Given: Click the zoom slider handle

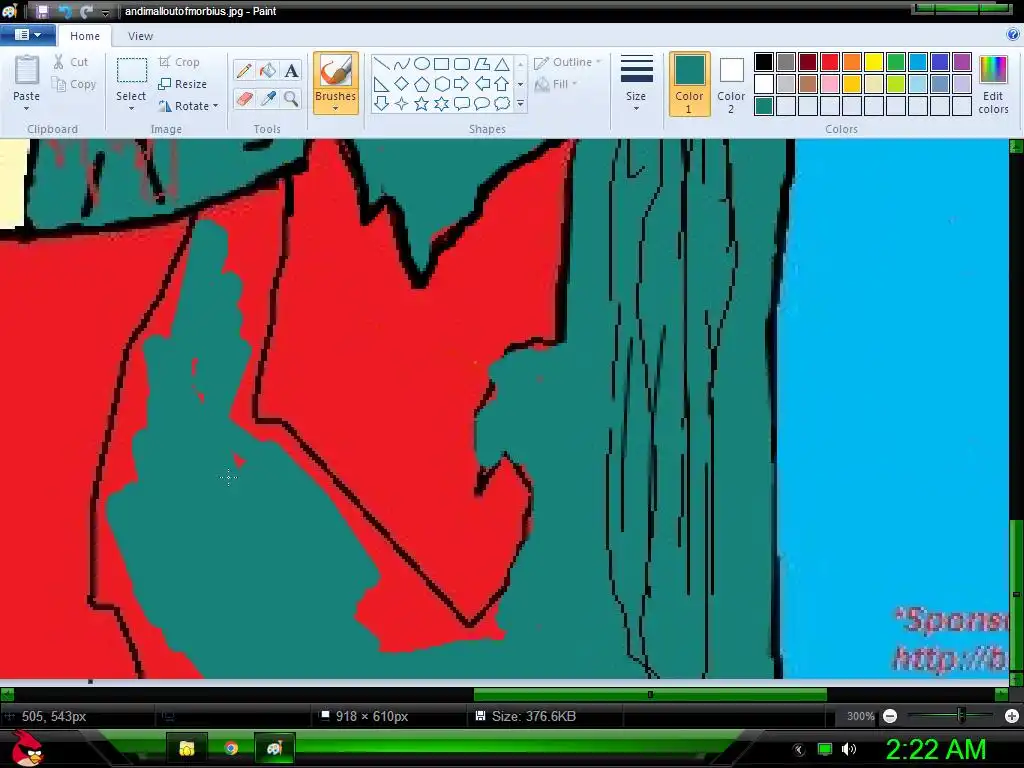Looking at the screenshot, I should pos(961,716).
